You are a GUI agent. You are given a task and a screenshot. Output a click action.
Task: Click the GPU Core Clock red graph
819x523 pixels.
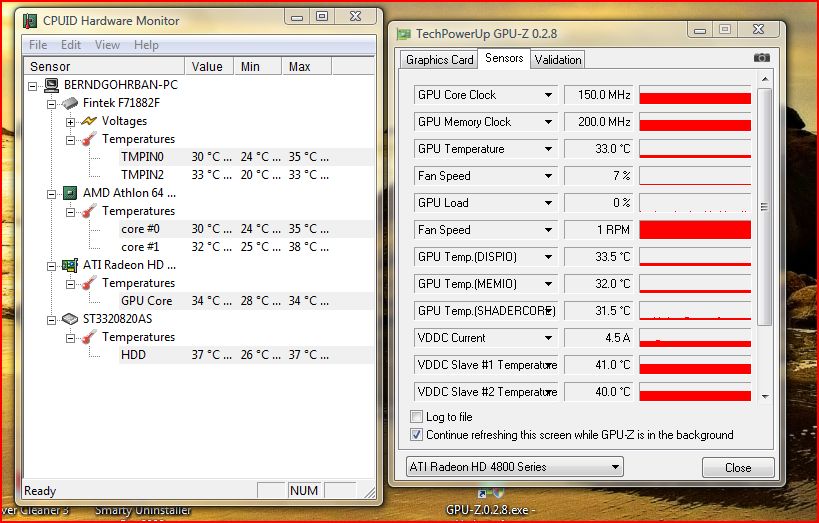(695, 95)
